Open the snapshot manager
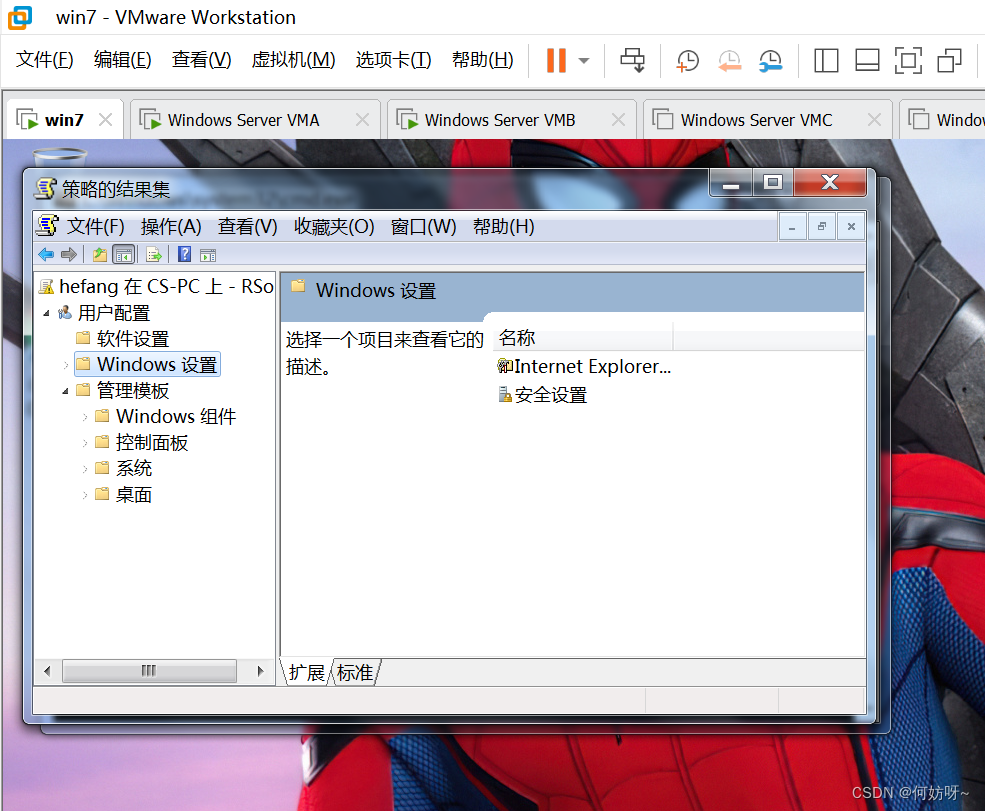 pyautogui.click(x=770, y=60)
